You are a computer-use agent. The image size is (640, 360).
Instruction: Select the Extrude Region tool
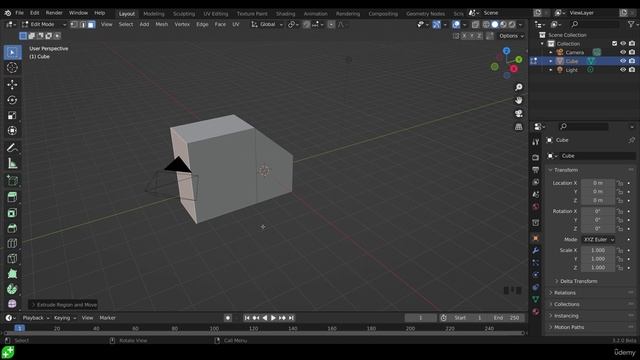(x=12, y=197)
